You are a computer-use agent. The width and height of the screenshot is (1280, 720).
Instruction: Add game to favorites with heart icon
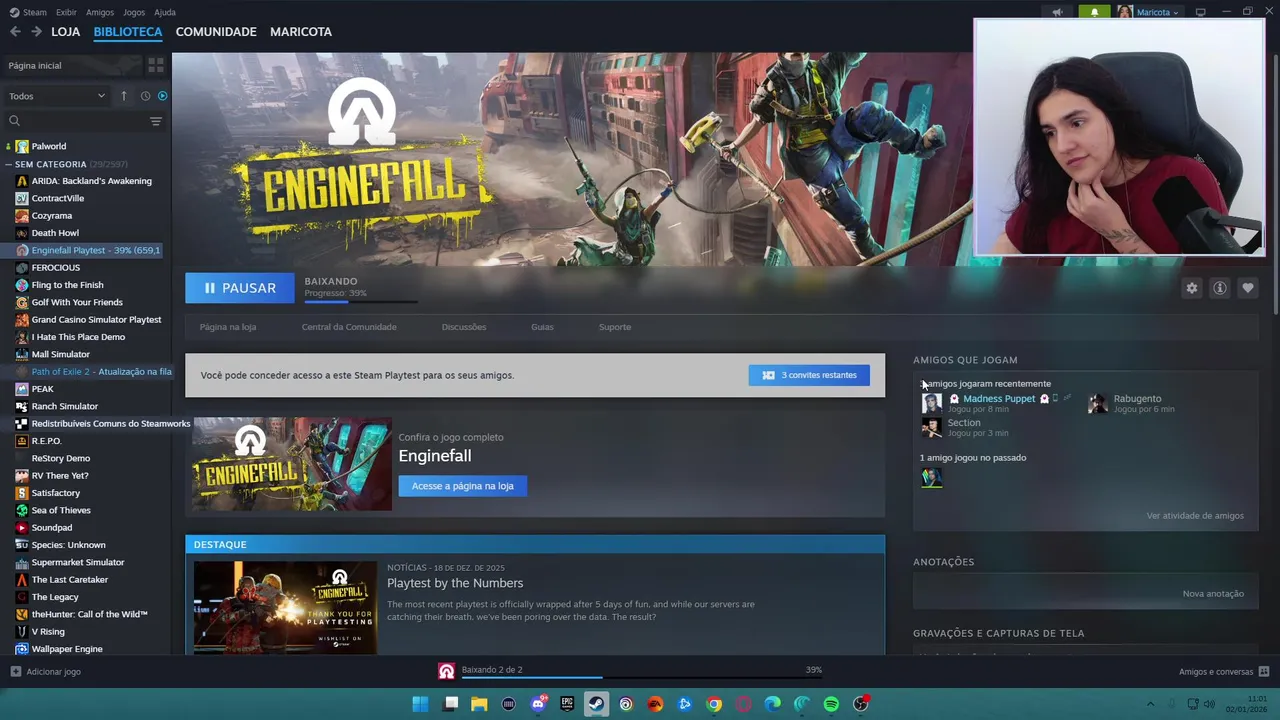tap(1248, 288)
